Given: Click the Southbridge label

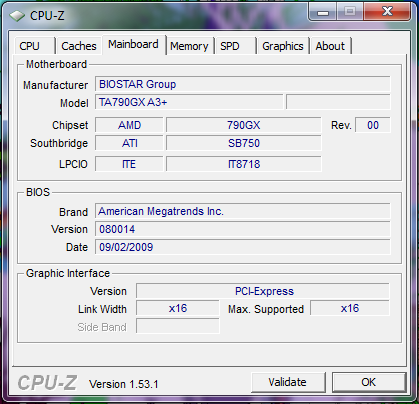Looking at the screenshot, I should pyautogui.click(x=59, y=143).
